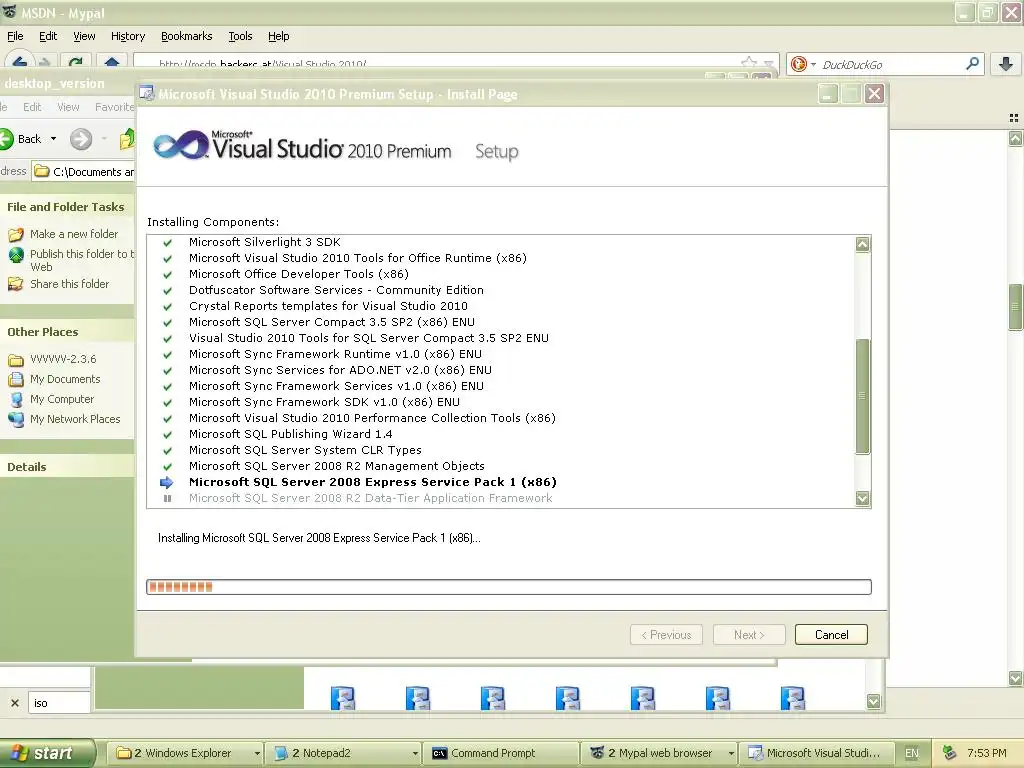Collapse the Other Places panel header
This screenshot has width=1024, height=768.
[67, 332]
